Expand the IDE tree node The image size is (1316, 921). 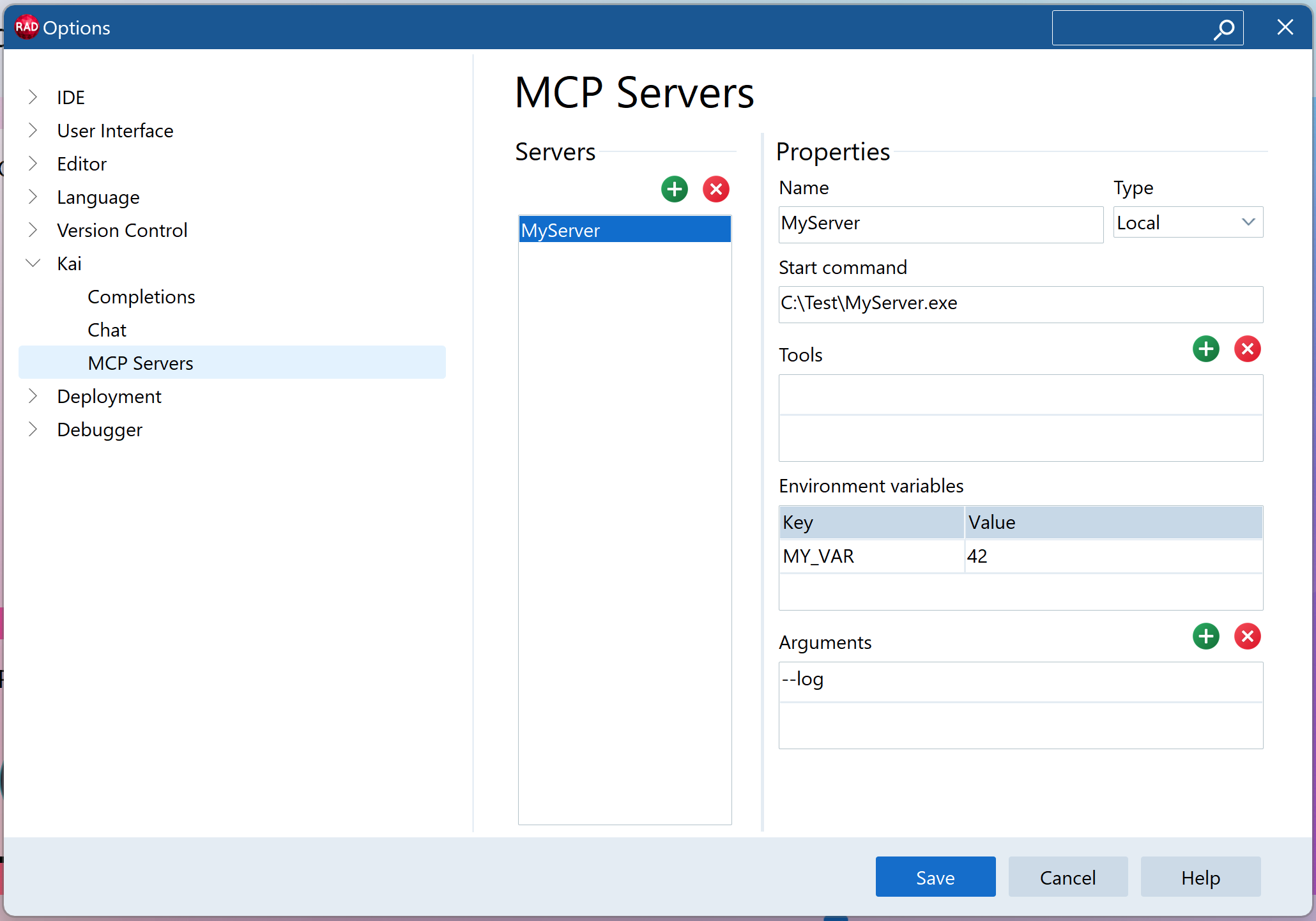click(x=33, y=97)
